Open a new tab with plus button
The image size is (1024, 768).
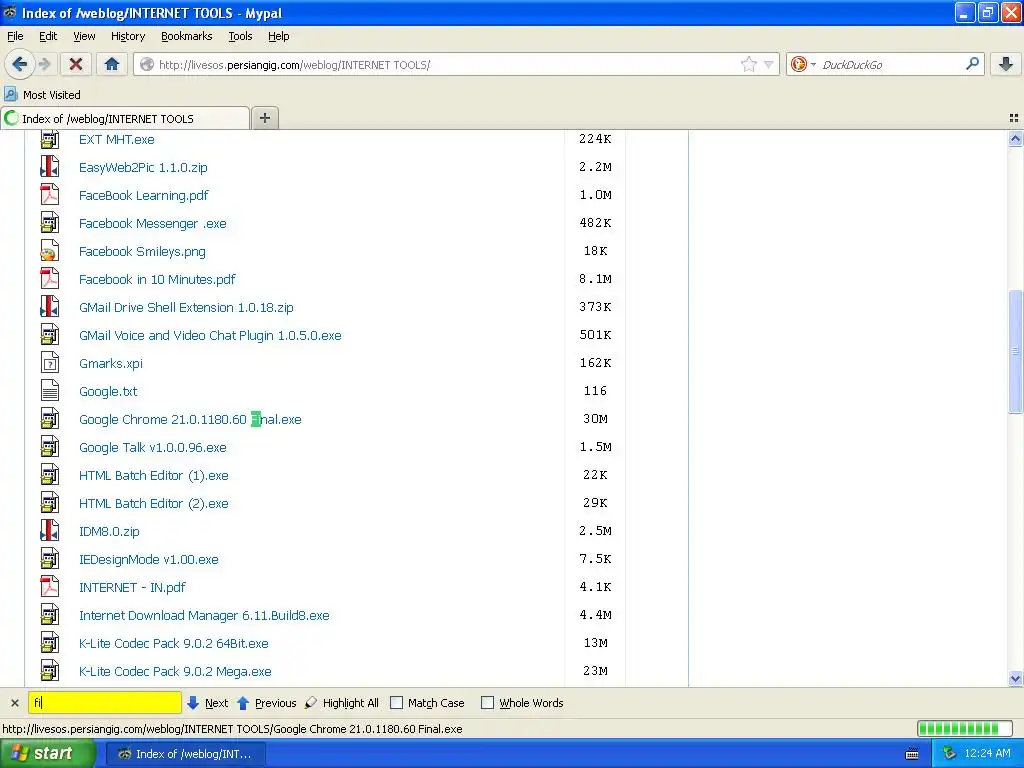264,118
